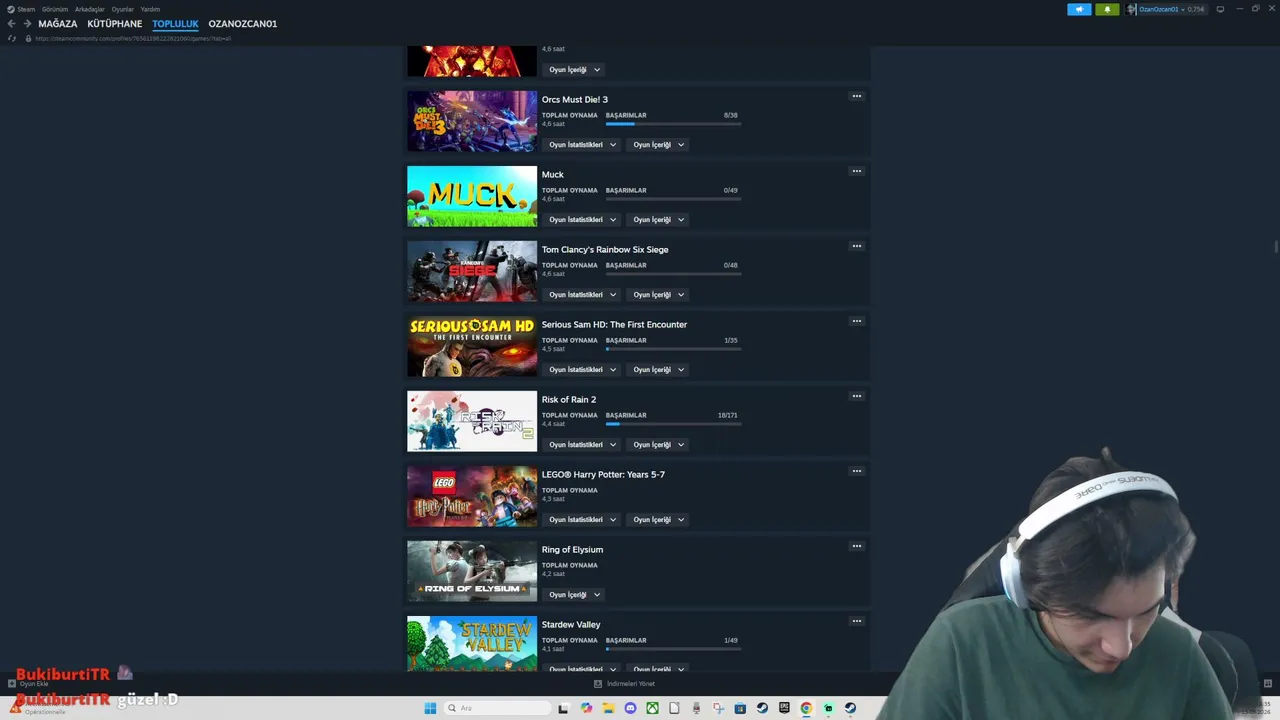Viewport: 1280px width, 720px height.
Task: Expand Oyun İçeriği for Serious Sam HD
Action: 658,370
